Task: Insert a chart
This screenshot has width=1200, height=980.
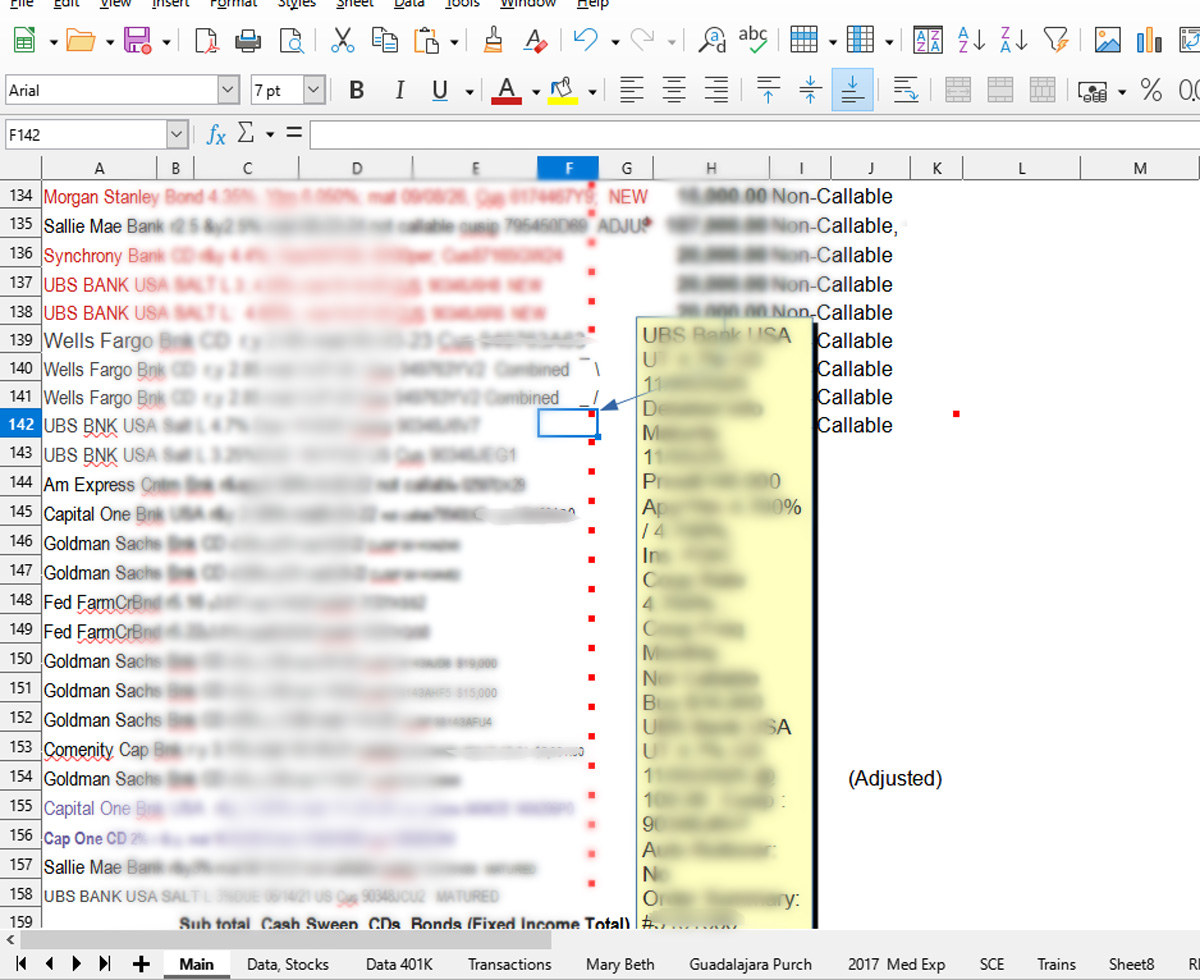Action: 1150,40
